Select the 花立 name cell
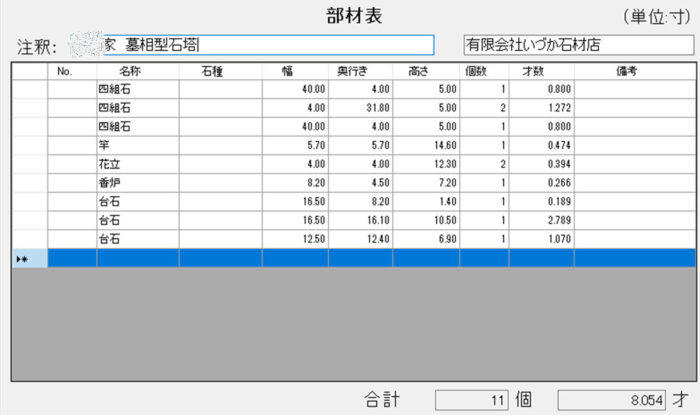The height and width of the screenshot is (415, 700). click(137, 164)
